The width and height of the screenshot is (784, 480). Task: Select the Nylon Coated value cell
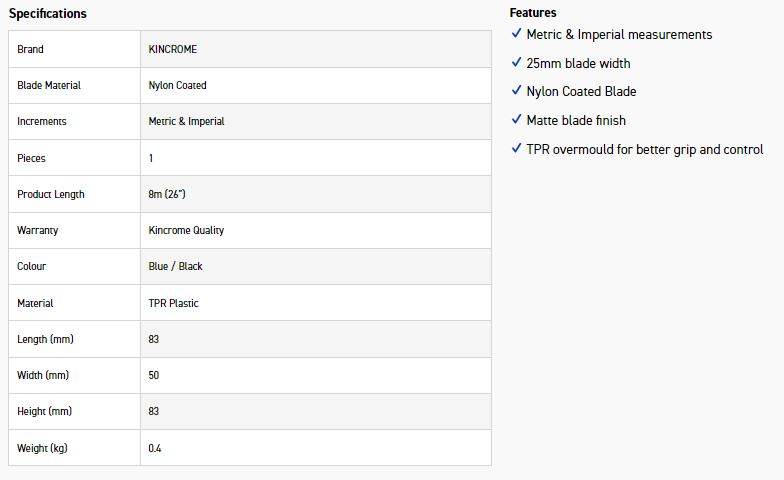pyautogui.click(x=178, y=85)
